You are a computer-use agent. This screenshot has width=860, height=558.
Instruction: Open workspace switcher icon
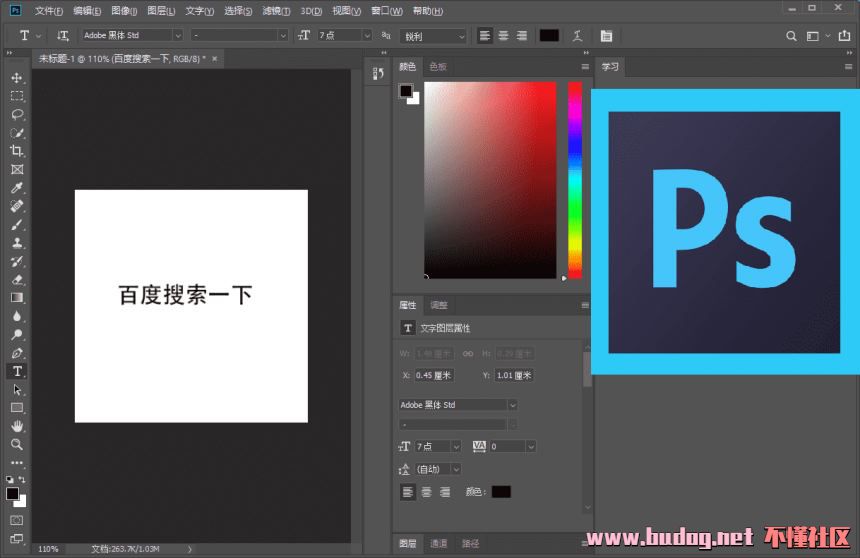coord(813,36)
